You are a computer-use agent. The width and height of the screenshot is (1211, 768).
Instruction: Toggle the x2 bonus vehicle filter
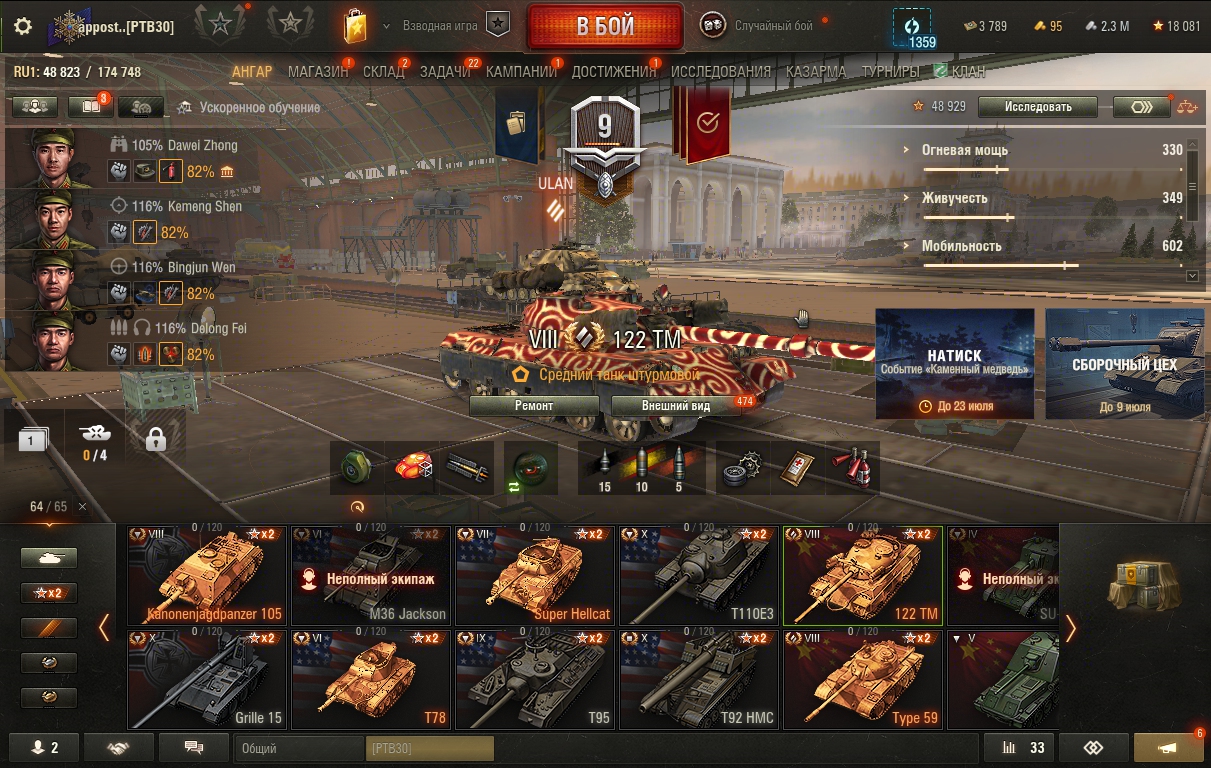coord(49,593)
